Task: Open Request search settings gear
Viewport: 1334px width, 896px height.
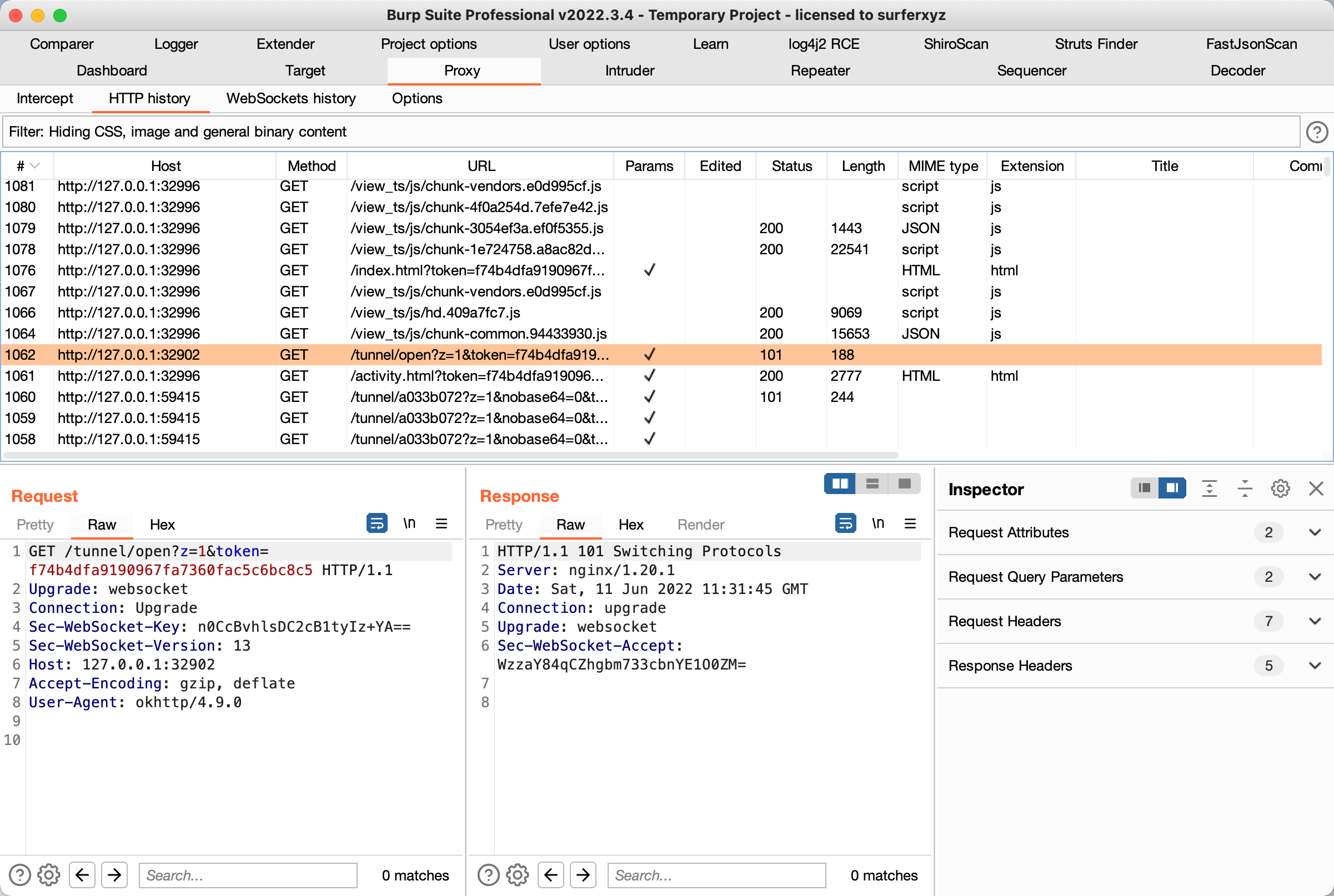Action: coord(49,875)
